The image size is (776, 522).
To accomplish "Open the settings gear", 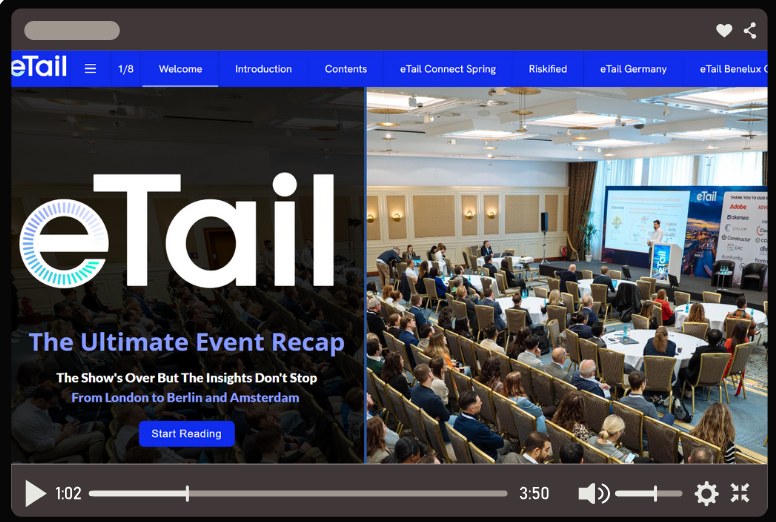I will (x=706, y=493).
